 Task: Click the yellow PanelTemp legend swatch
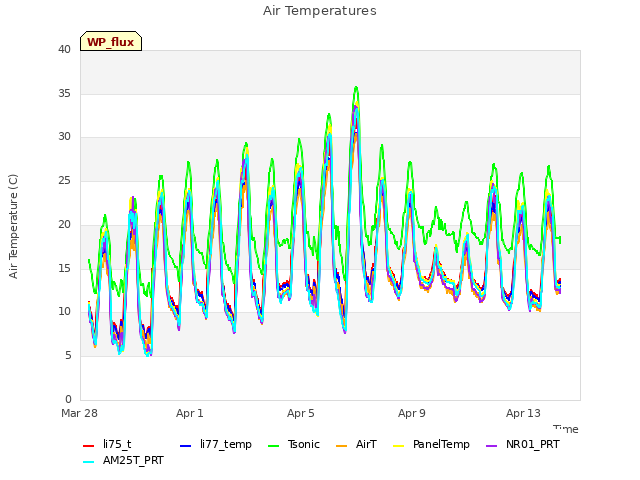[x=398, y=446]
